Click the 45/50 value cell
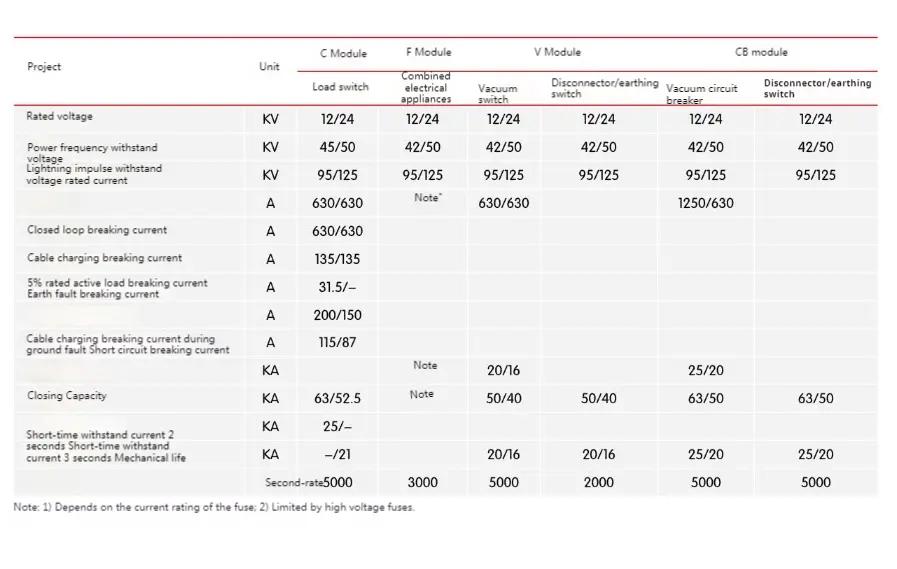Viewport: 897px width, 569px height. 338,147
